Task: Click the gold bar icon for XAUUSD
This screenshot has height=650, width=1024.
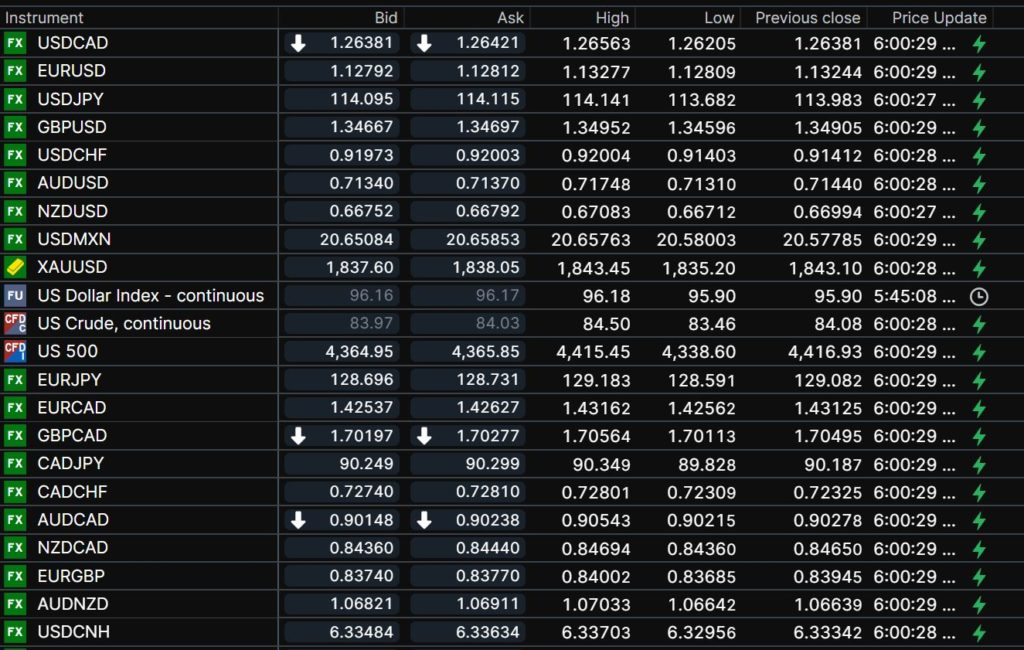Action: [15, 267]
